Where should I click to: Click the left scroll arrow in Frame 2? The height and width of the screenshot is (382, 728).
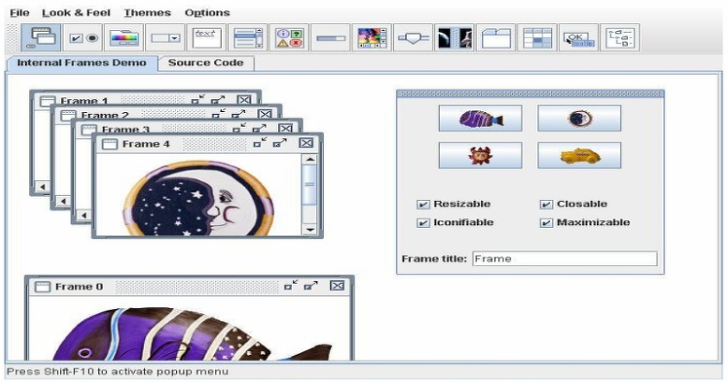(63, 201)
